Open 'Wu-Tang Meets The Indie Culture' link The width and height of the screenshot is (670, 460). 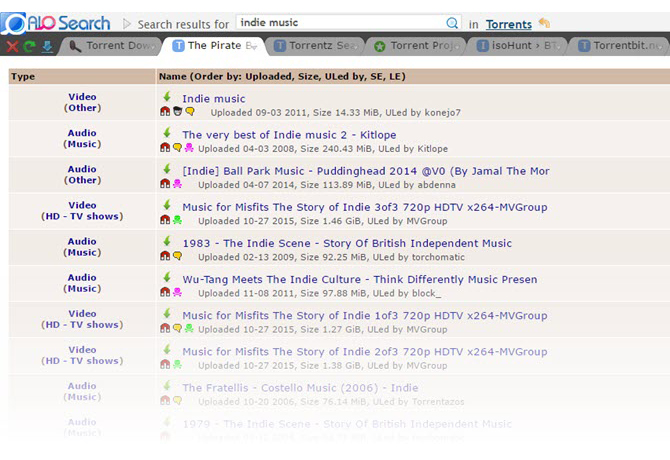tap(360, 280)
